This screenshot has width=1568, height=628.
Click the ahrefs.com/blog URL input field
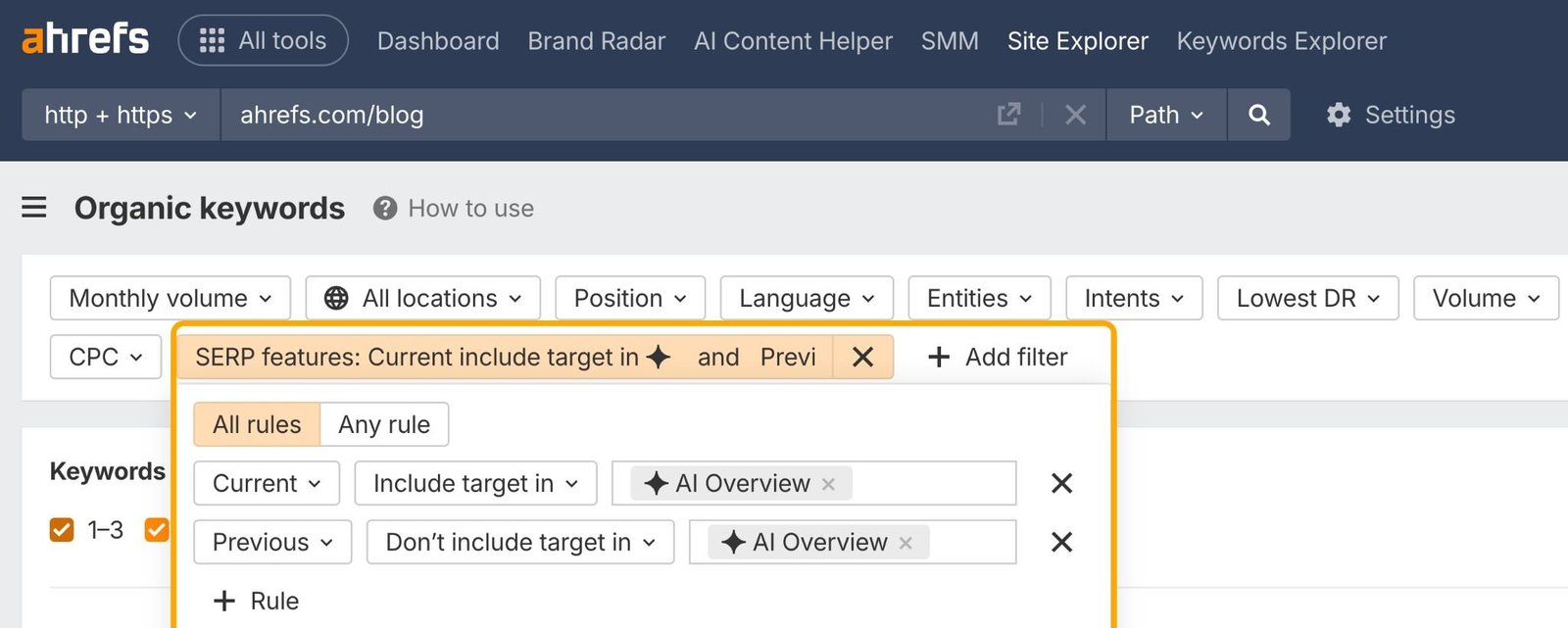point(588,115)
